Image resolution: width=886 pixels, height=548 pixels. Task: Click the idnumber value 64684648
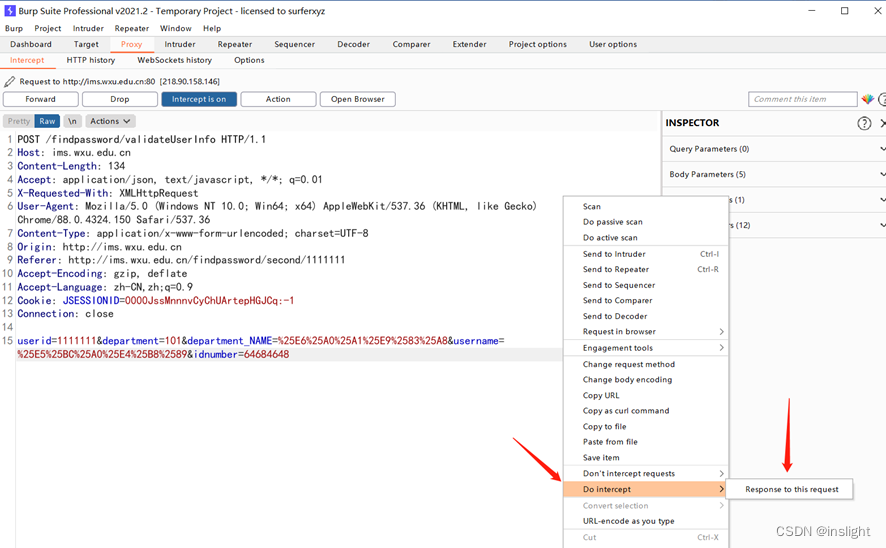(x=266, y=354)
